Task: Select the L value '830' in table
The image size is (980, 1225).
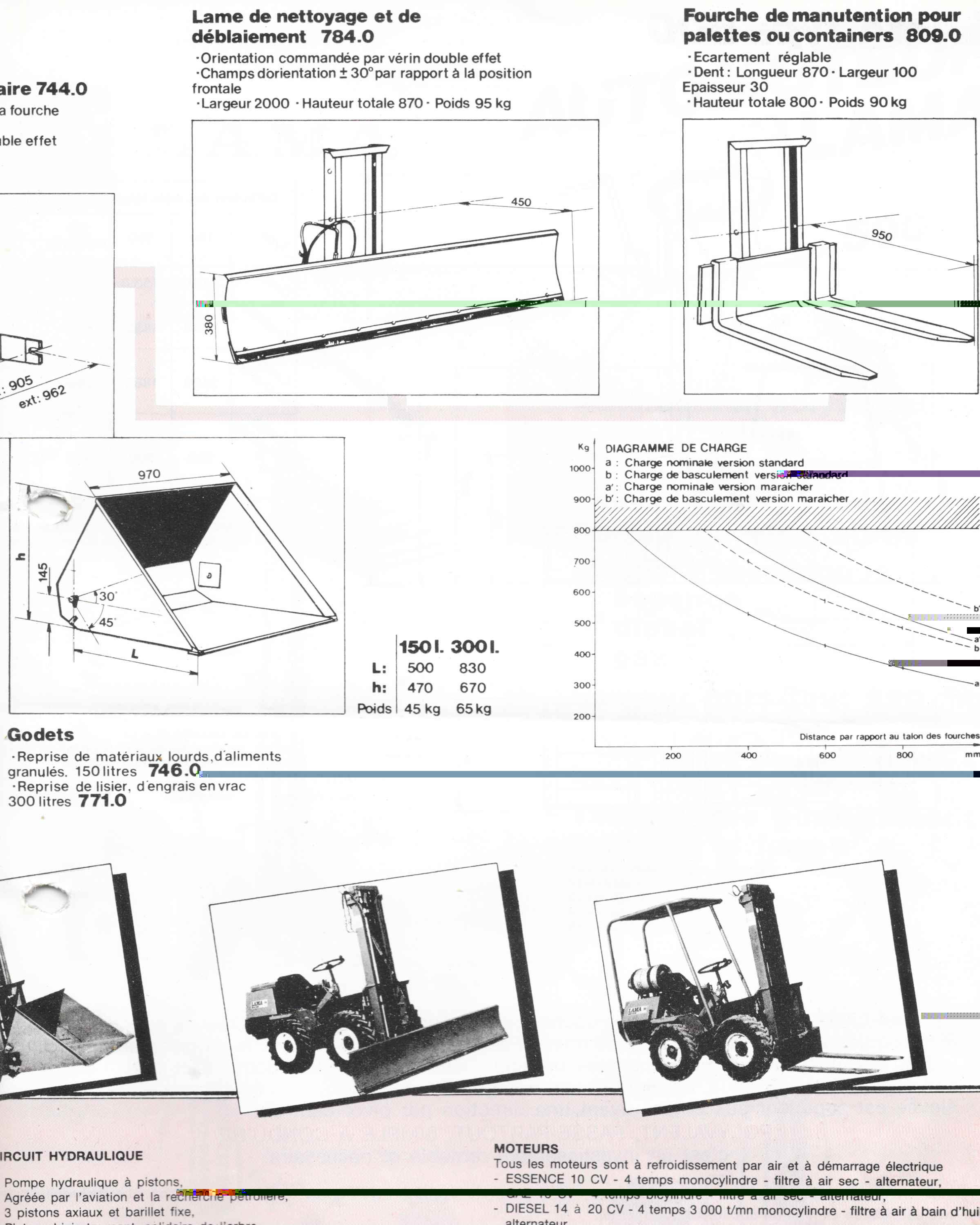Action: coord(473,668)
